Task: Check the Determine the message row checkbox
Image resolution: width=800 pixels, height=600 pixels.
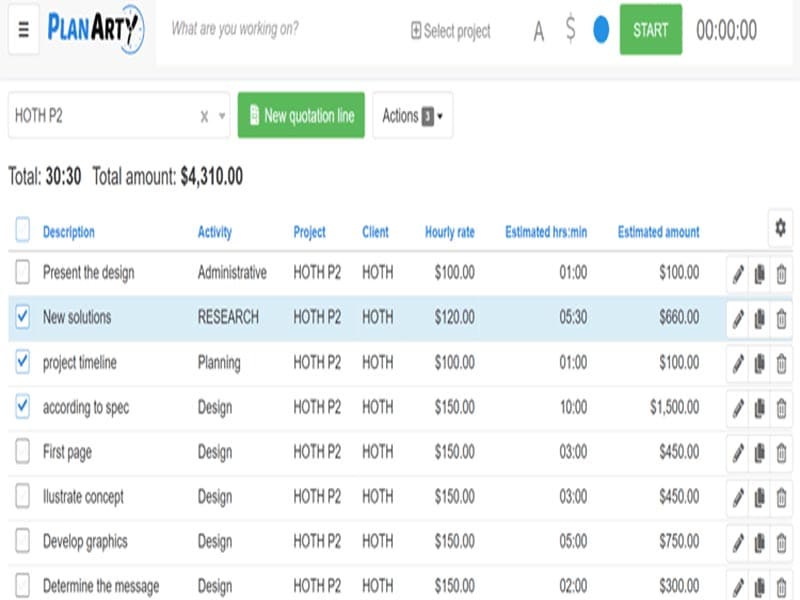Action: click(22, 585)
